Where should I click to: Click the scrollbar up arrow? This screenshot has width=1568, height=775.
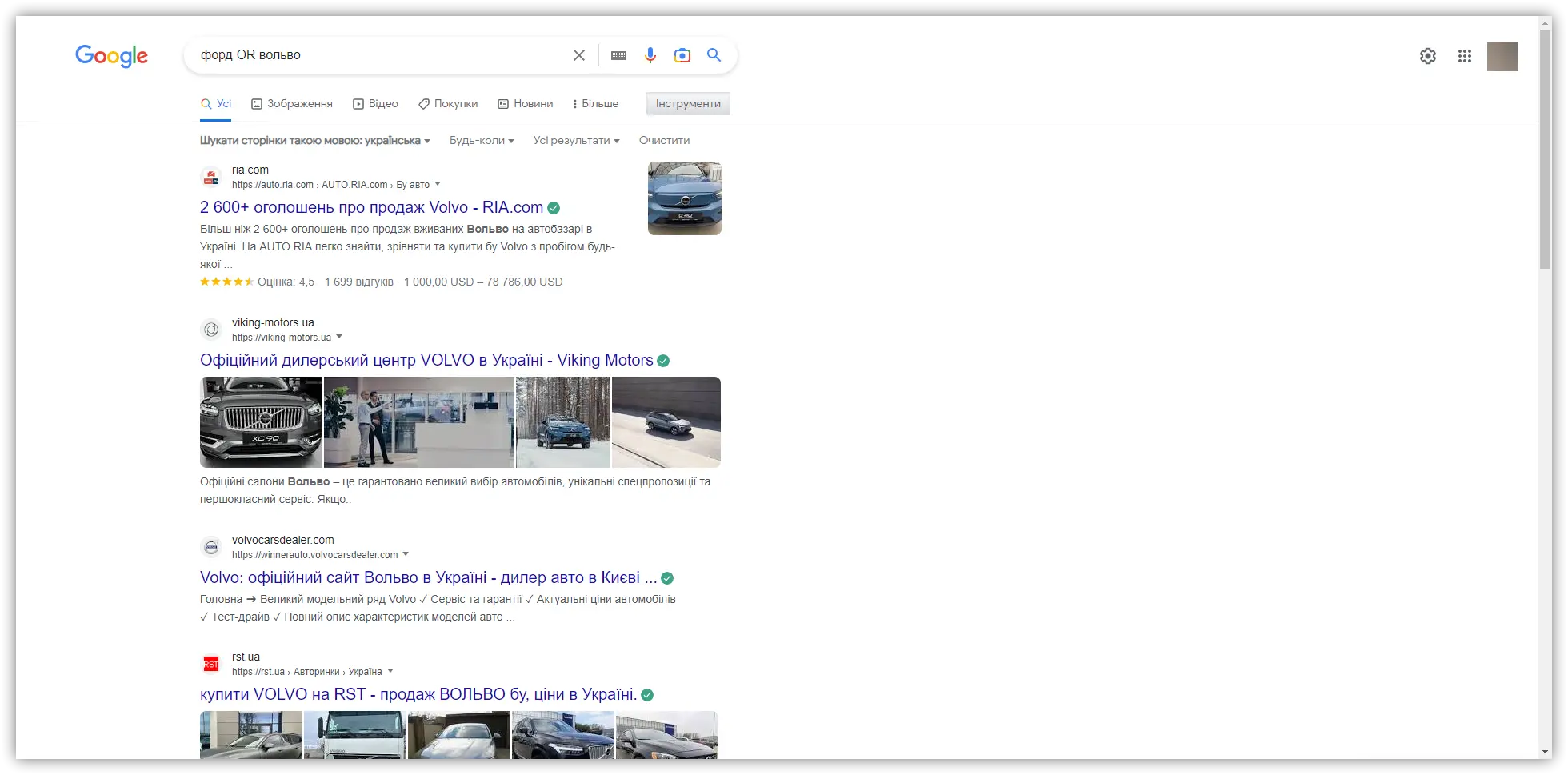point(1546,22)
